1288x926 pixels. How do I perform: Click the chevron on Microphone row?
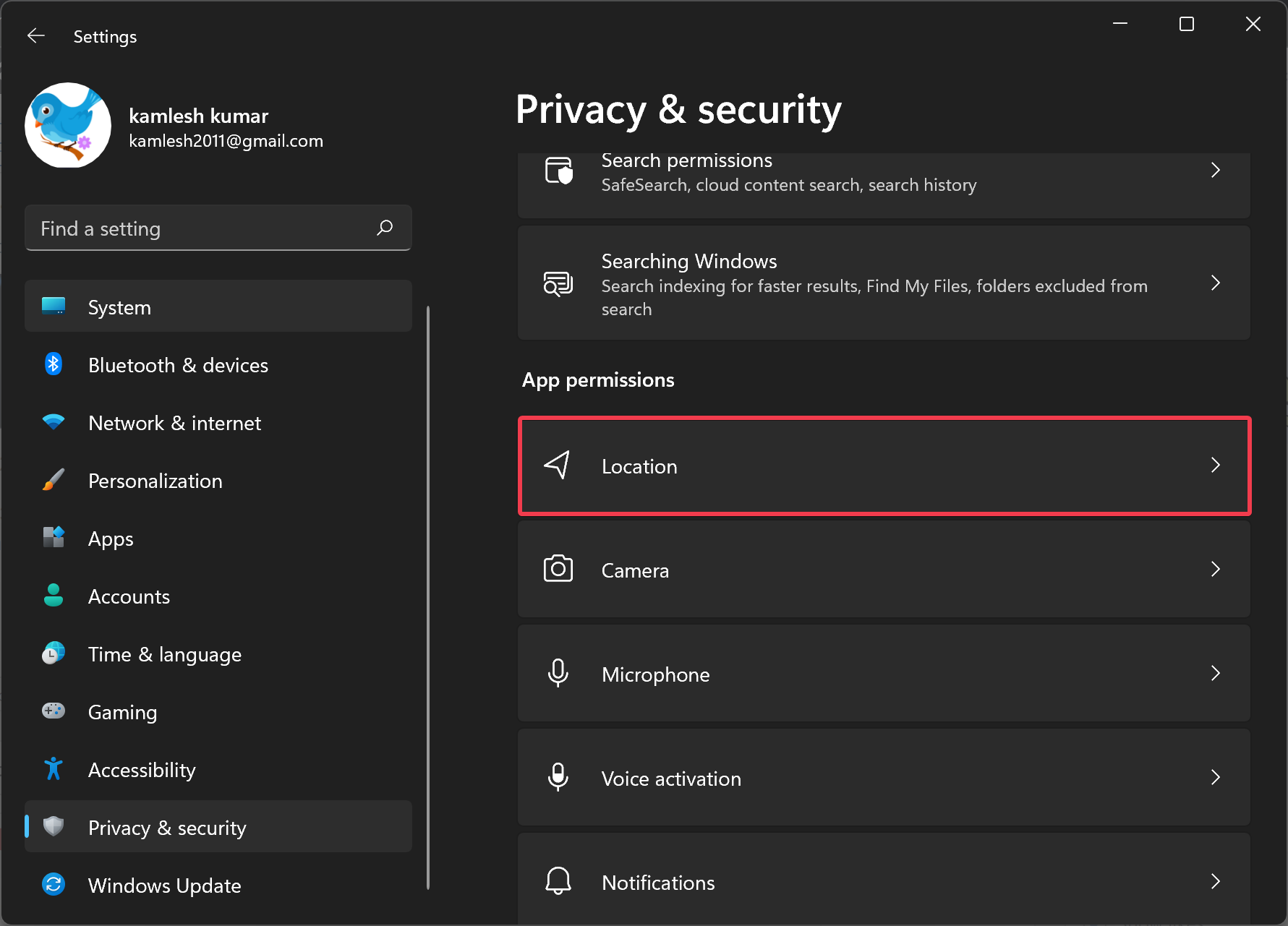click(1216, 673)
